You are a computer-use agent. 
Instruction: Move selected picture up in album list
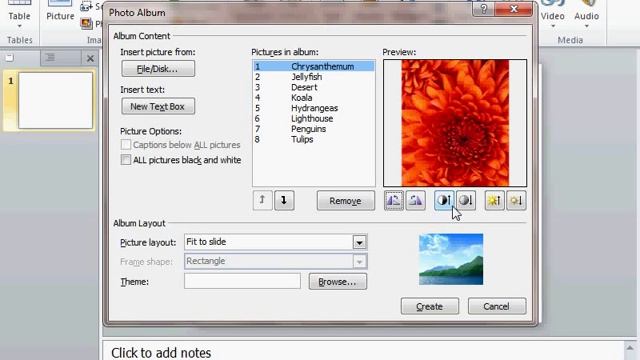[262, 200]
